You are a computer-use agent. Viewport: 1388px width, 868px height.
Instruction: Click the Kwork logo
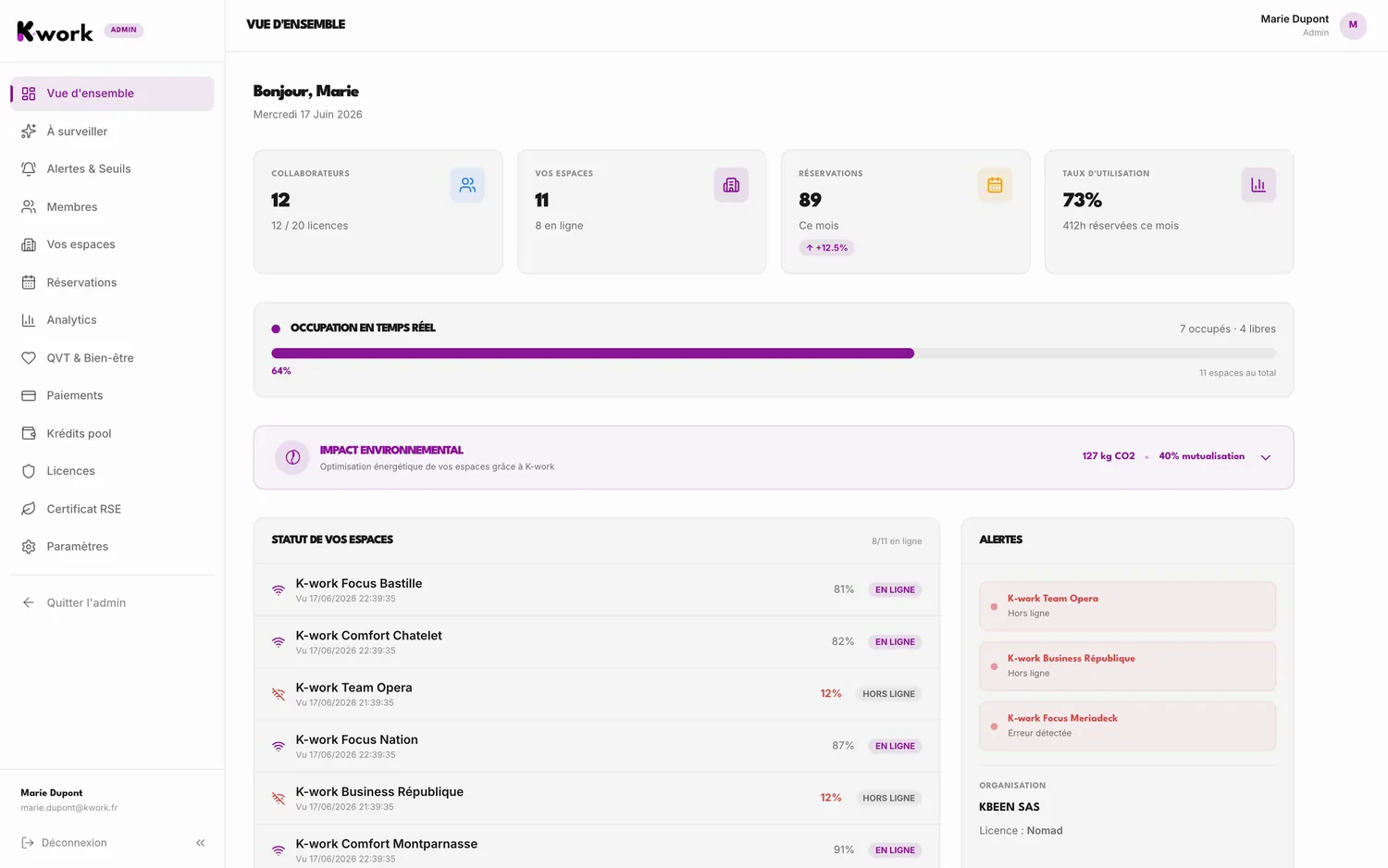click(55, 31)
